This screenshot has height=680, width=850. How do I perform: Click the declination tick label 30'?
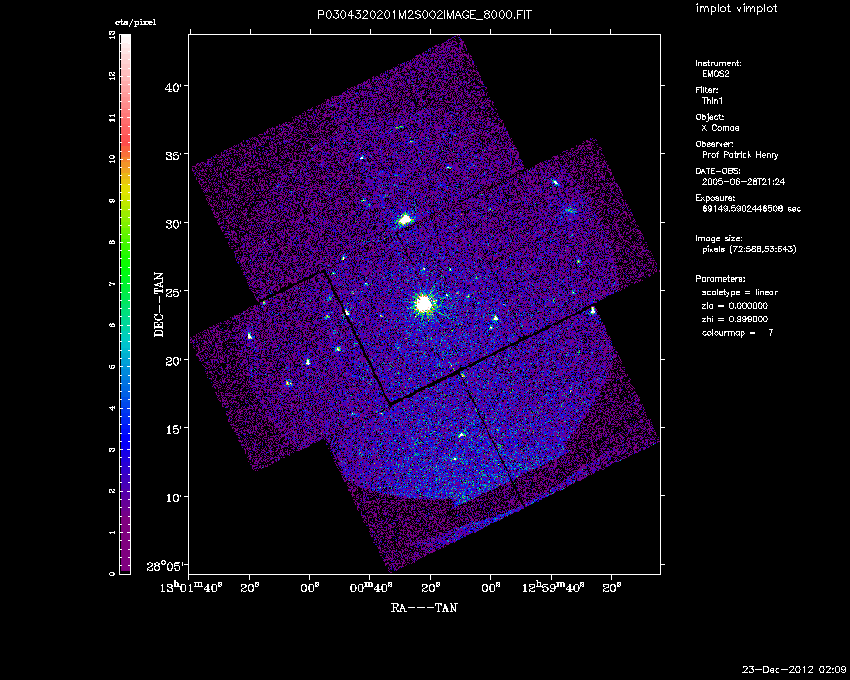[x=173, y=223]
